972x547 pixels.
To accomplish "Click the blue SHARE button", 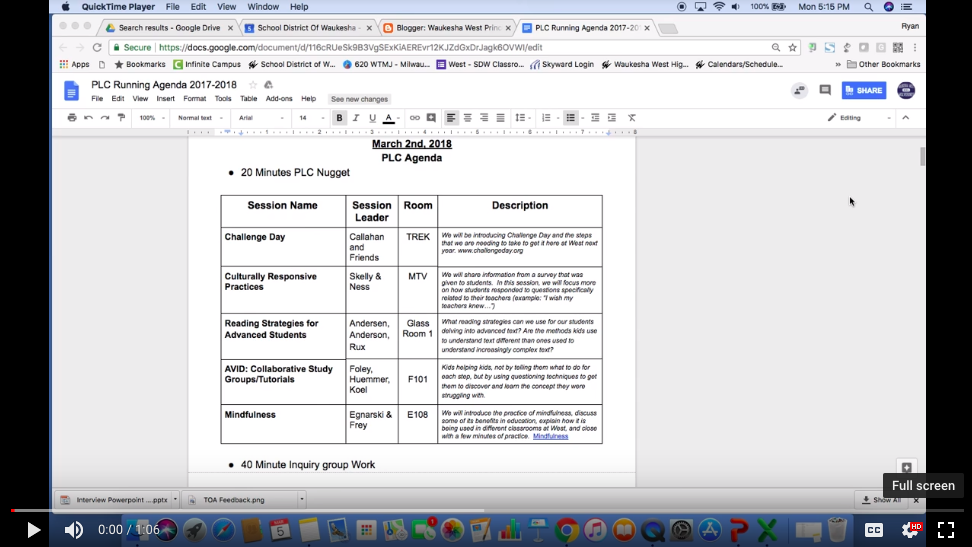I will [864, 90].
